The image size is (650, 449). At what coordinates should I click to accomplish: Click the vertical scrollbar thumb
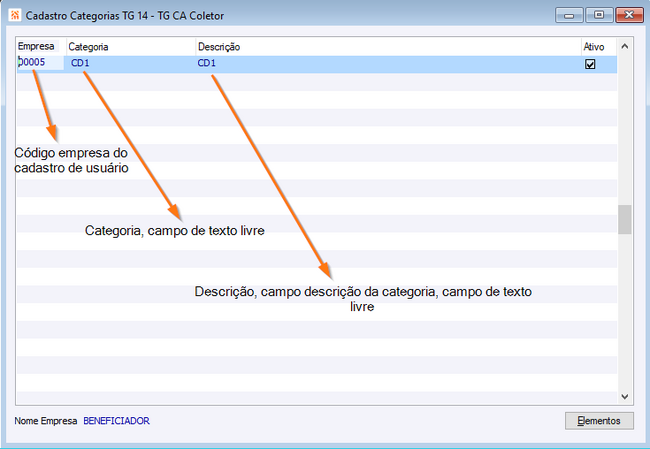[625, 219]
